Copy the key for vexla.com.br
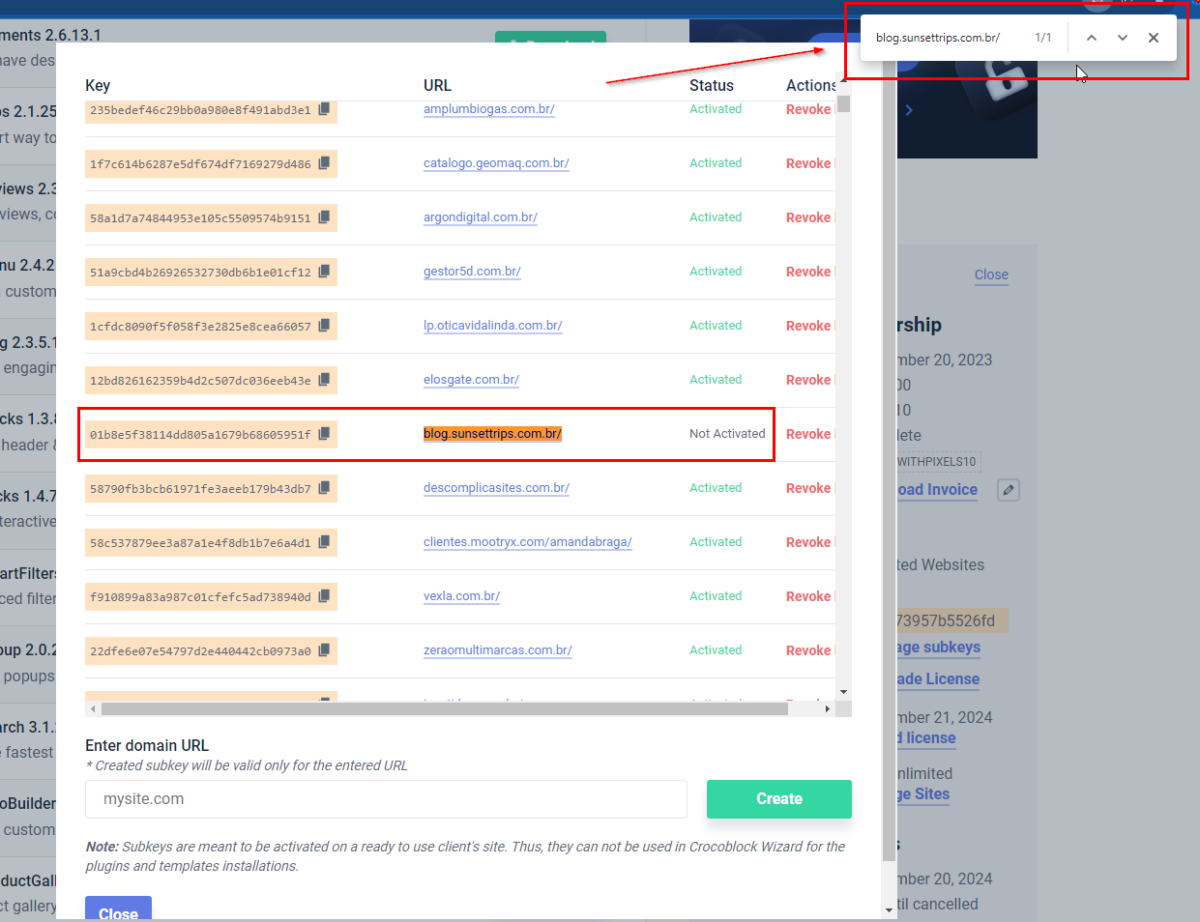This screenshot has width=1200, height=922. pyautogui.click(x=324, y=596)
